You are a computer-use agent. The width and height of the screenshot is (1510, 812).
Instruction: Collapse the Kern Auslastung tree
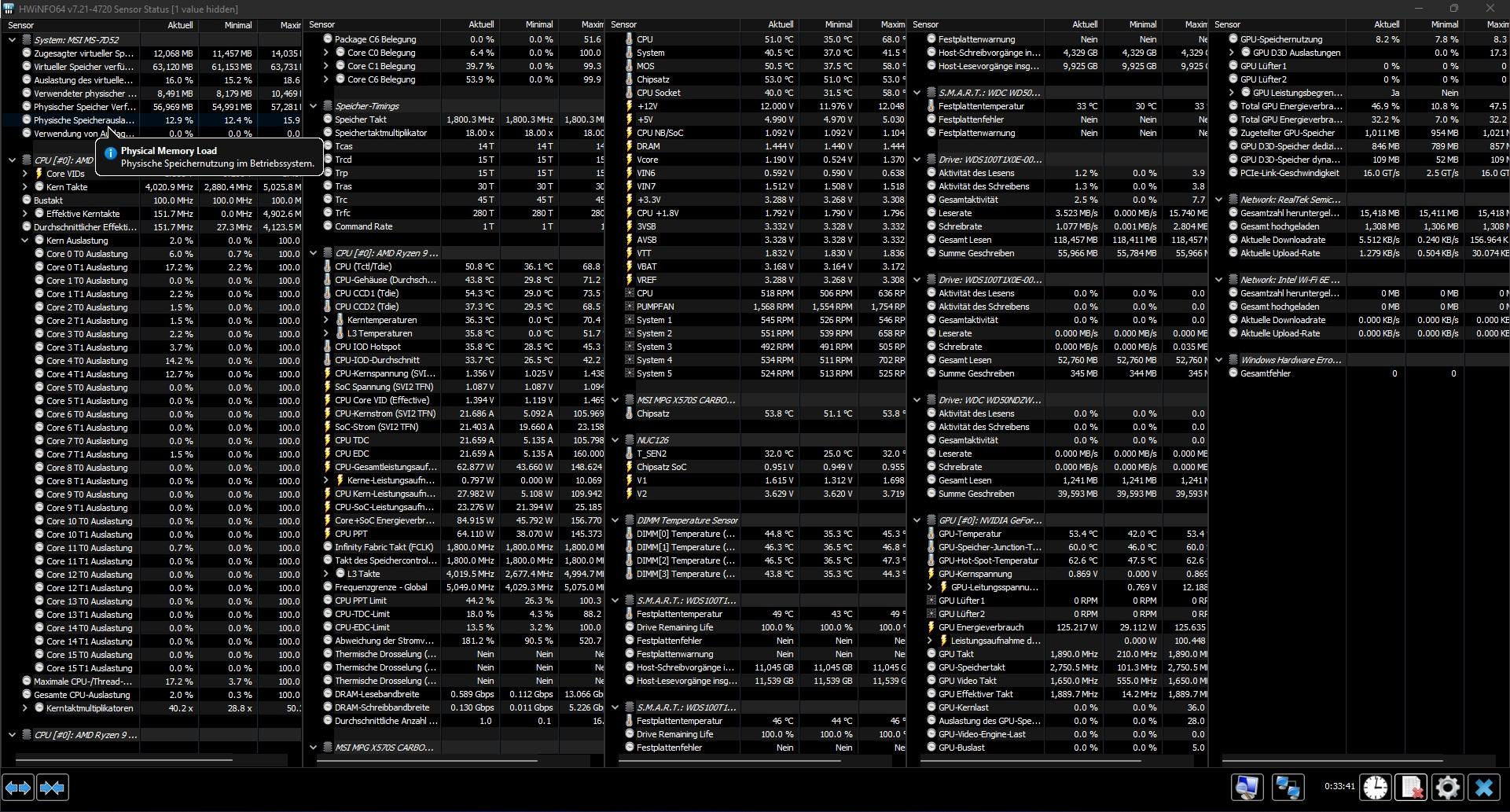24,241
